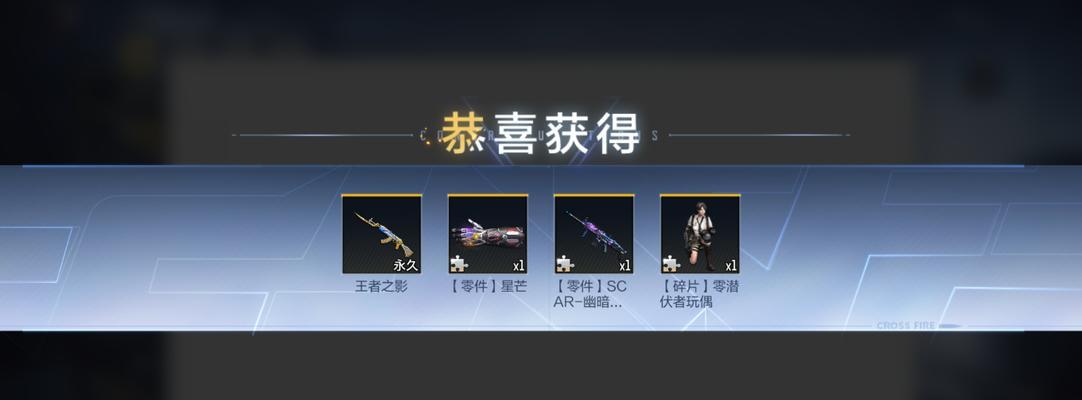
Task: Click puzzle piece icon on 零潜伏者玩偶 item
Action: click(672, 263)
